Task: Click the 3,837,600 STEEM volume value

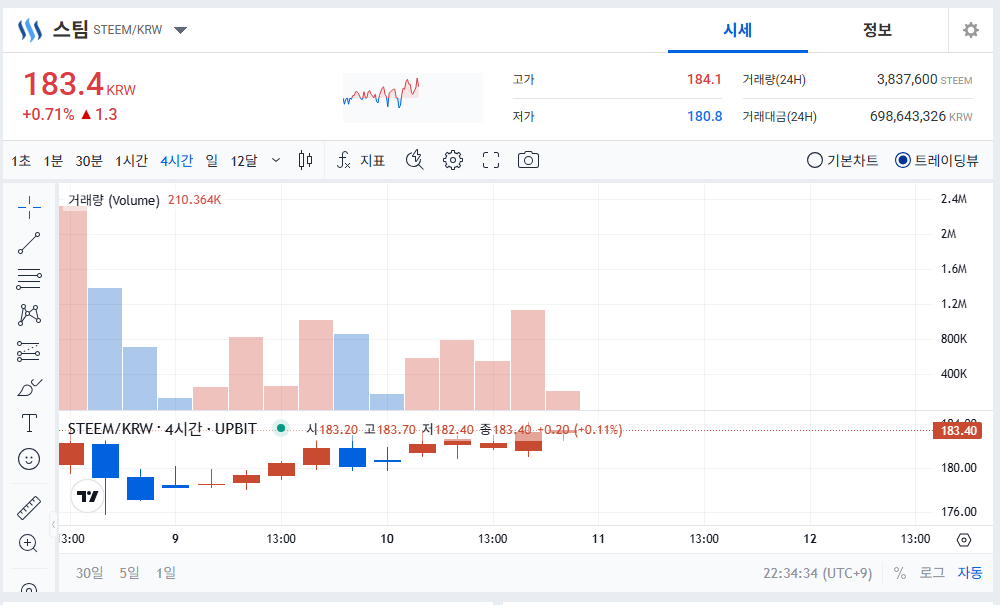Action: pos(924,80)
